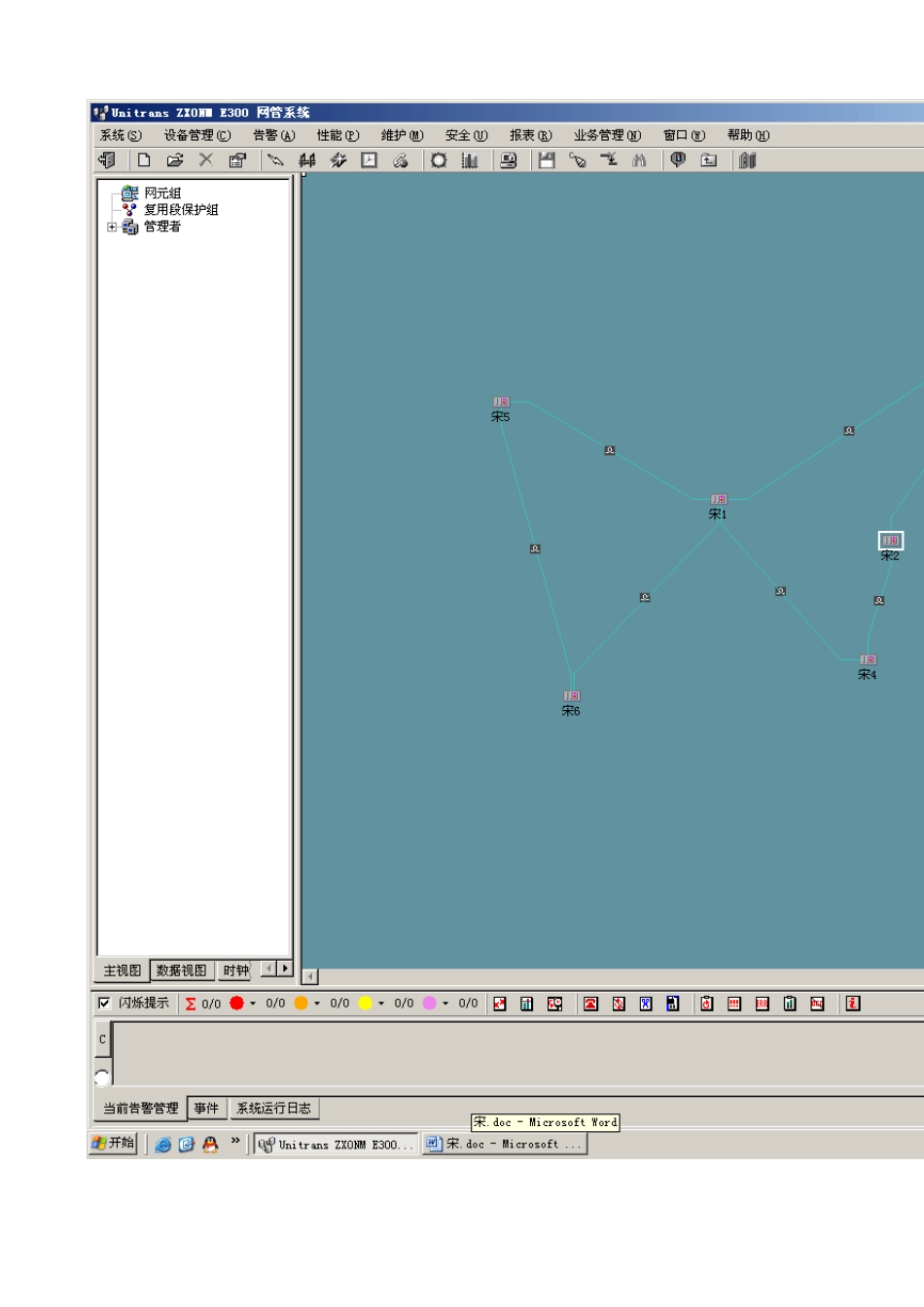
Task: Click the Unitrans ZXONM E300 taskbar button
Action: click(x=336, y=1145)
